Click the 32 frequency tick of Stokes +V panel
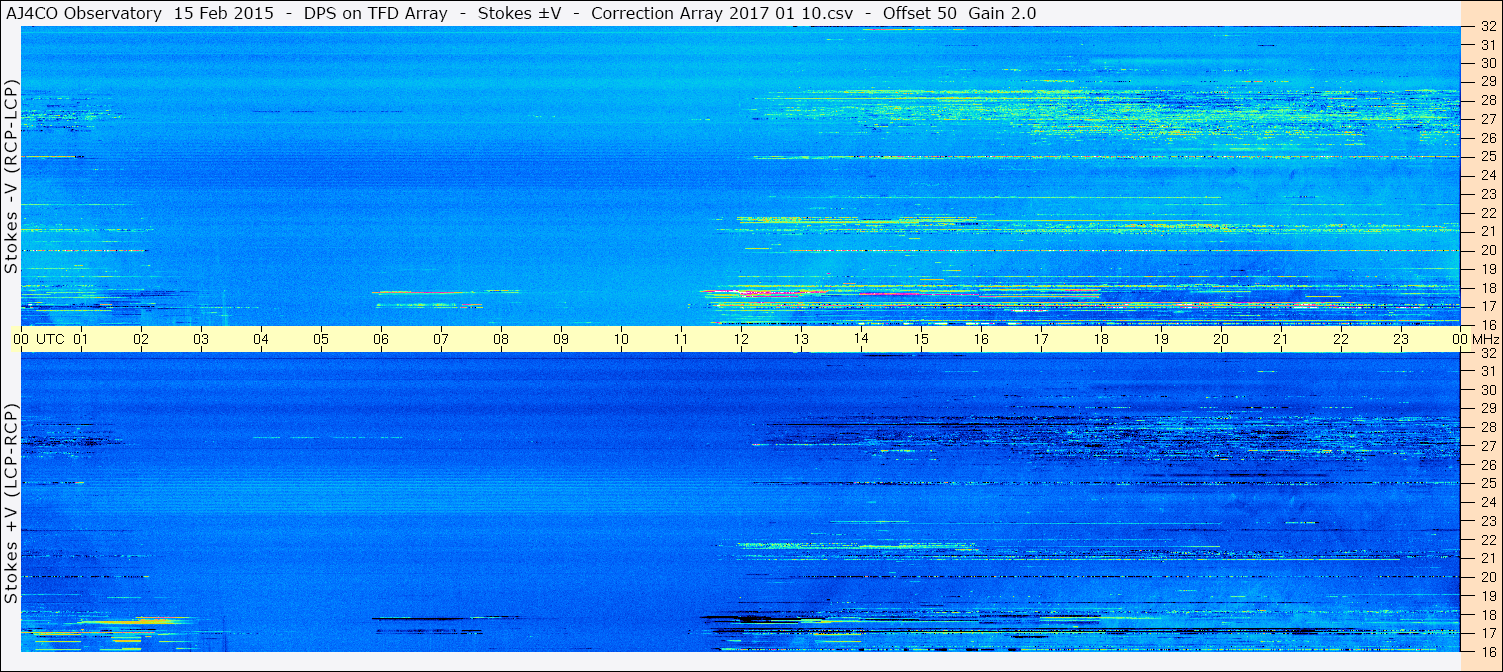The image size is (1503, 672). [x=1488, y=353]
